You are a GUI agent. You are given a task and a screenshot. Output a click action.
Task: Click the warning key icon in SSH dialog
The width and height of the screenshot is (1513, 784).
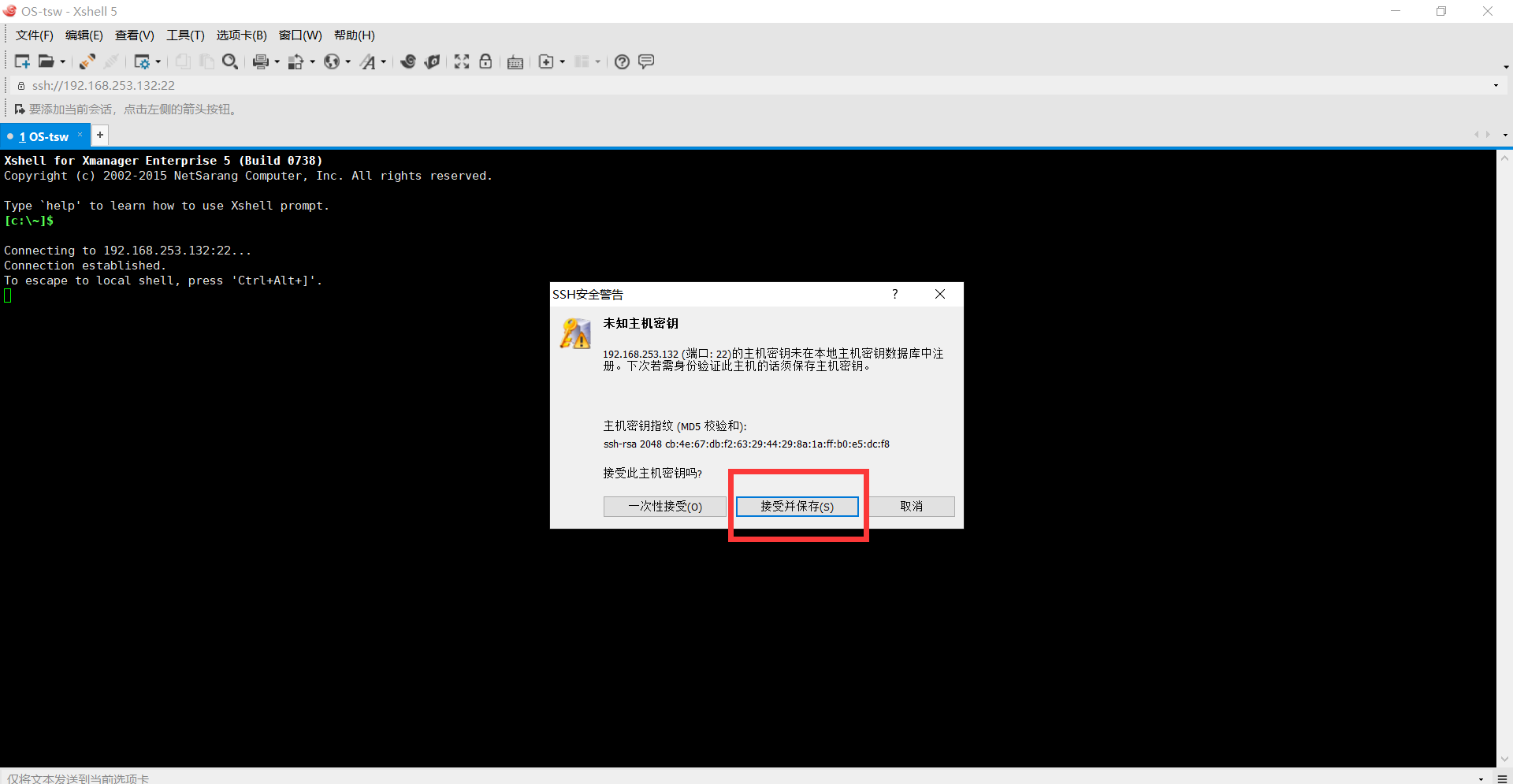click(x=575, y=333)
